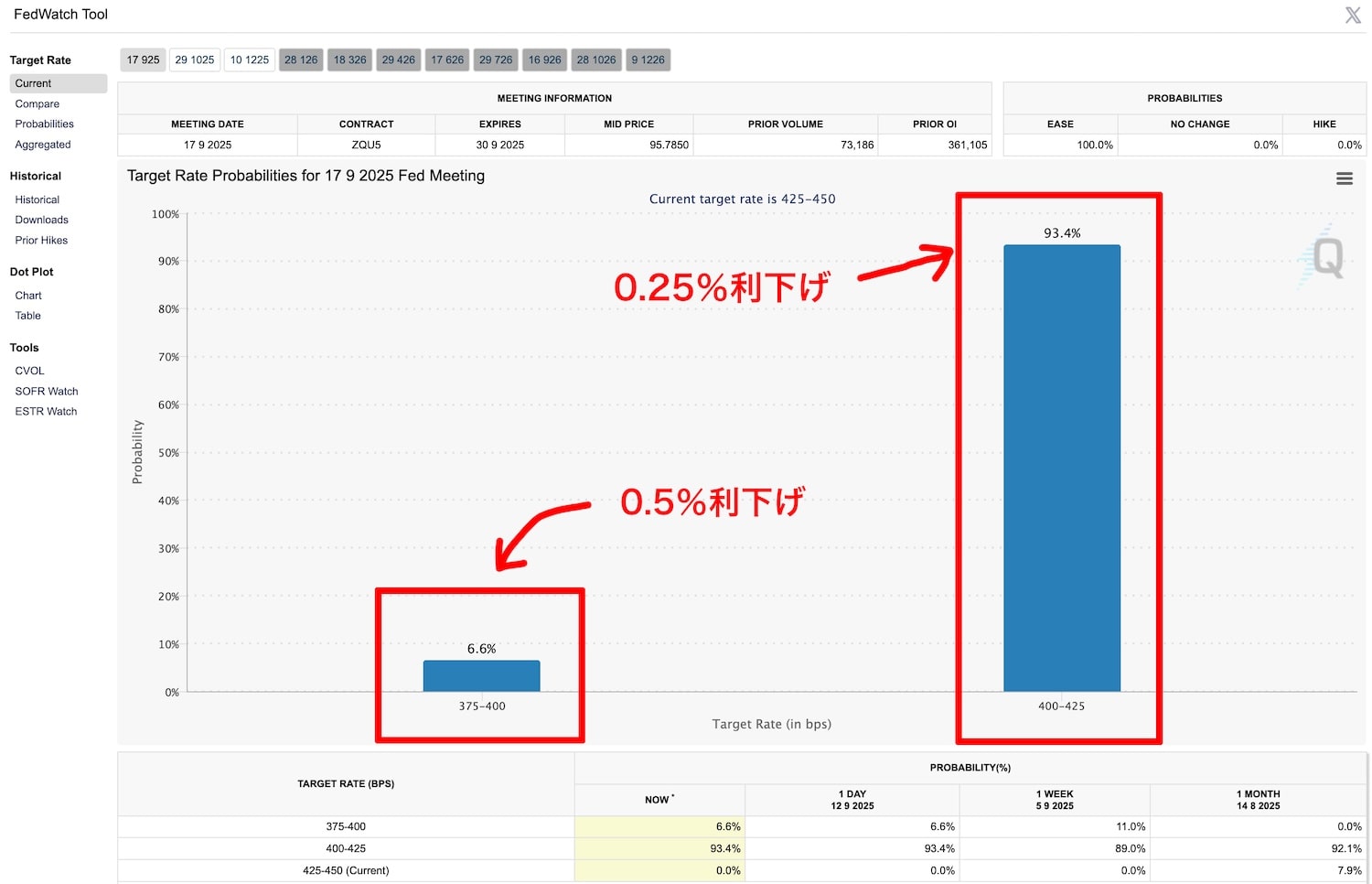Open the Aggregated view
Screen dimensions: 1372x884
[x=43, y=145]
